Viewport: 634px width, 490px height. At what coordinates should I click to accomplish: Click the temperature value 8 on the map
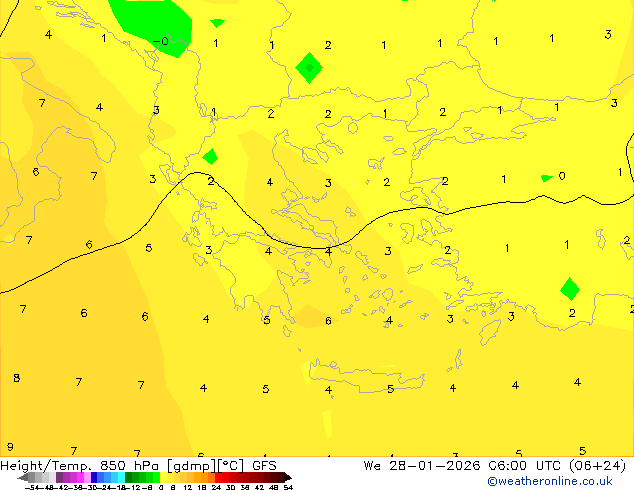(x=16, y=378)
